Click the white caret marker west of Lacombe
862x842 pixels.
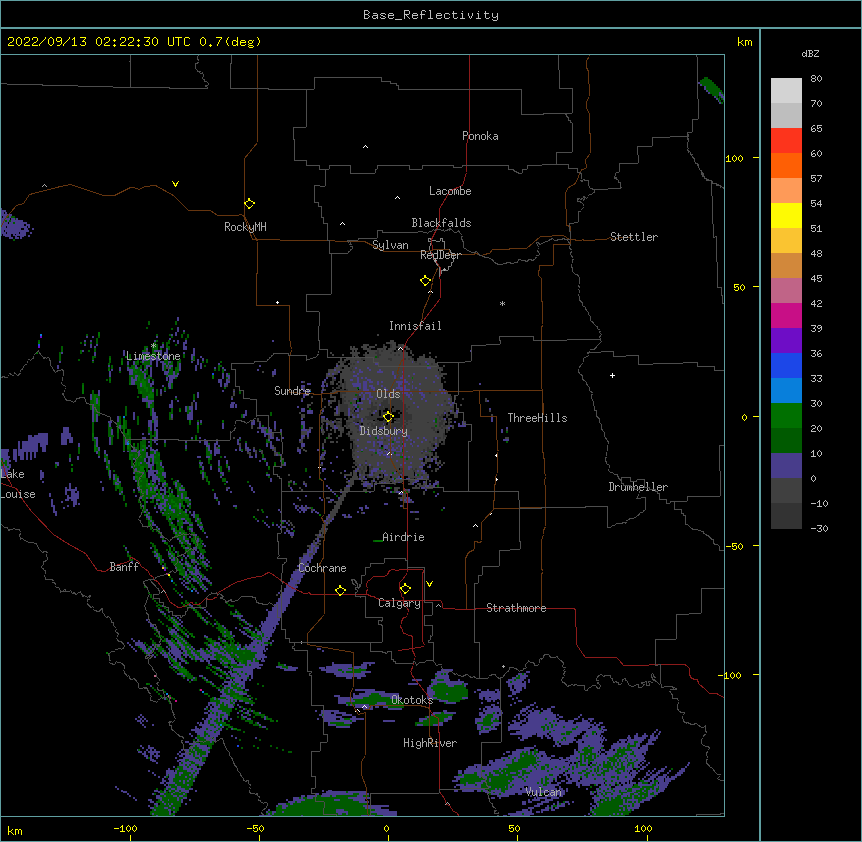(x=397, y=198)
